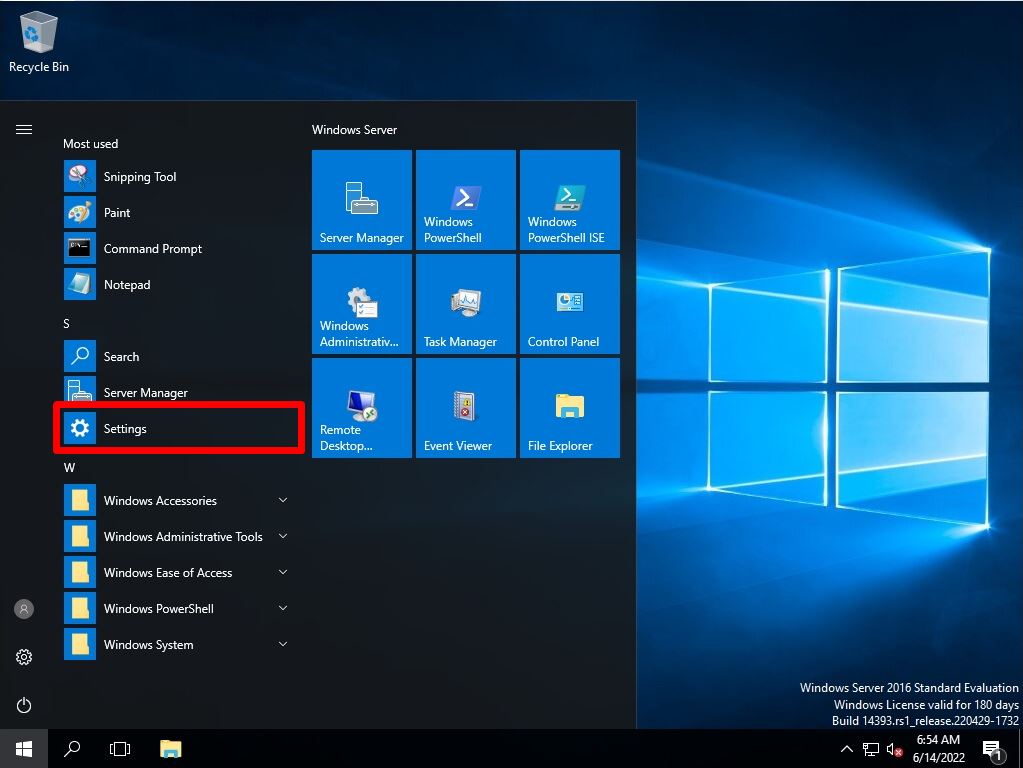The image size is (1023, 768).
Task: Click the 'Windows Server' tile group title
Action: (x=354, y=129)
